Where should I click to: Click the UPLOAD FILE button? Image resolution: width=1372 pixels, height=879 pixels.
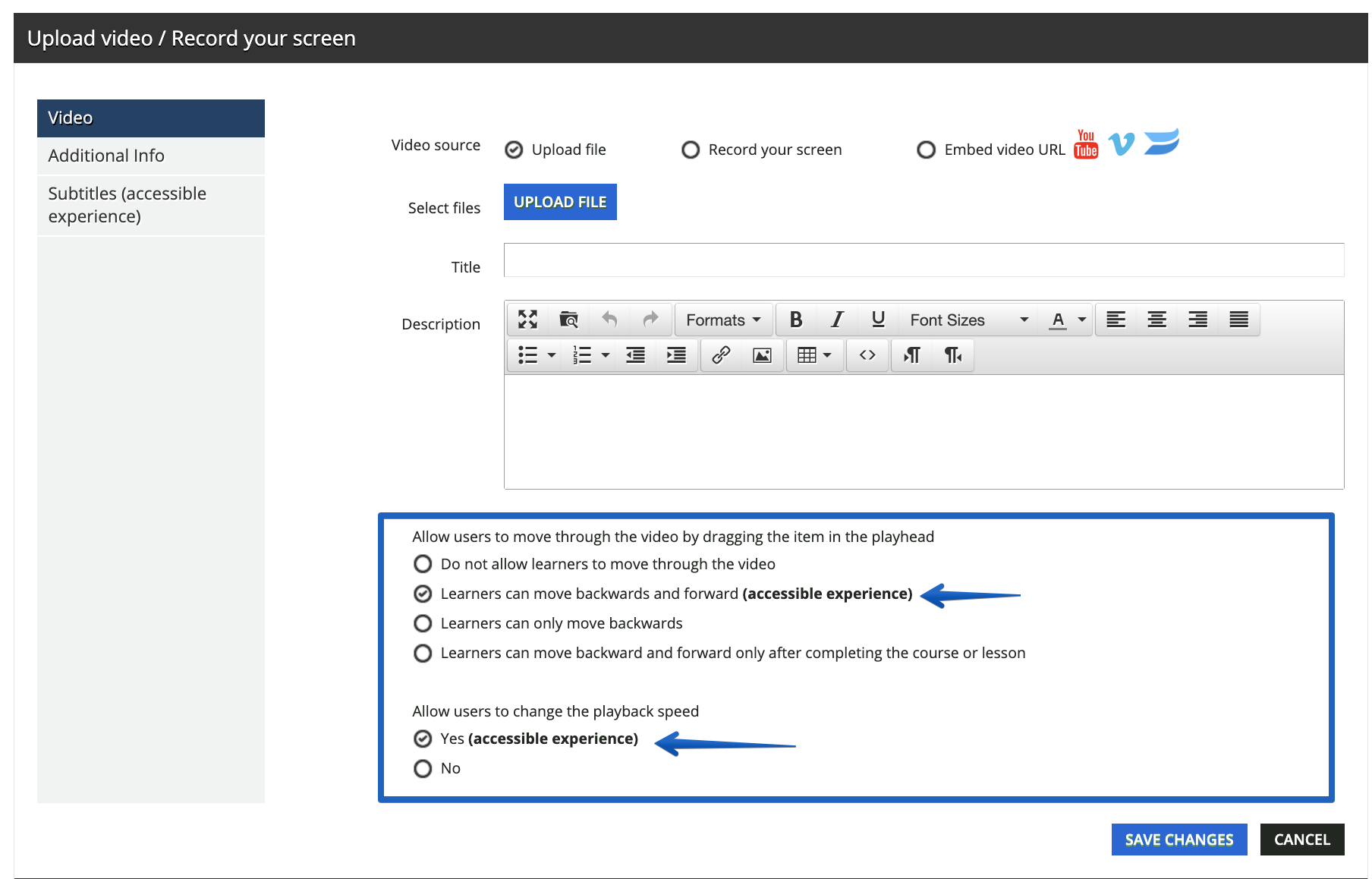pyautogui.click(x=560, y=202)
